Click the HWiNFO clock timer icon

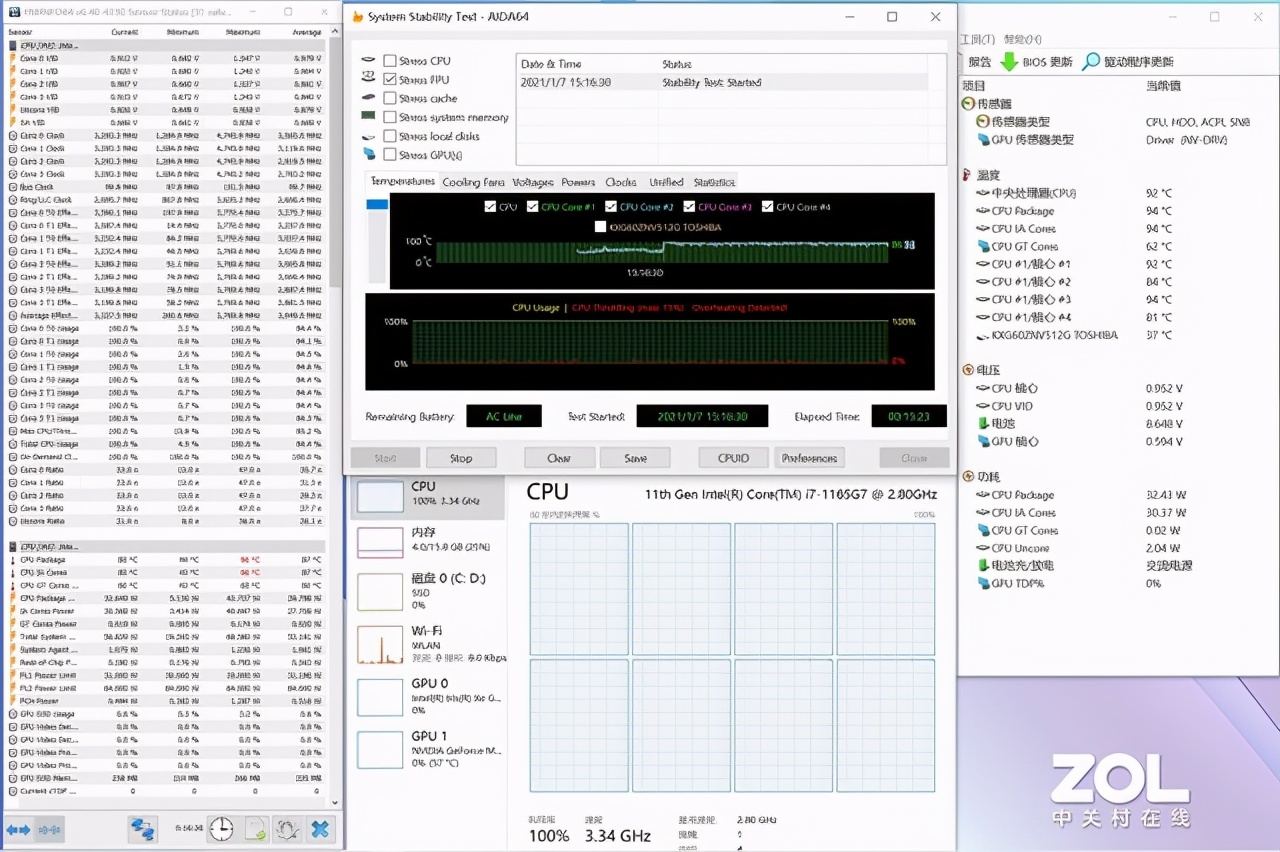[221, 829]
